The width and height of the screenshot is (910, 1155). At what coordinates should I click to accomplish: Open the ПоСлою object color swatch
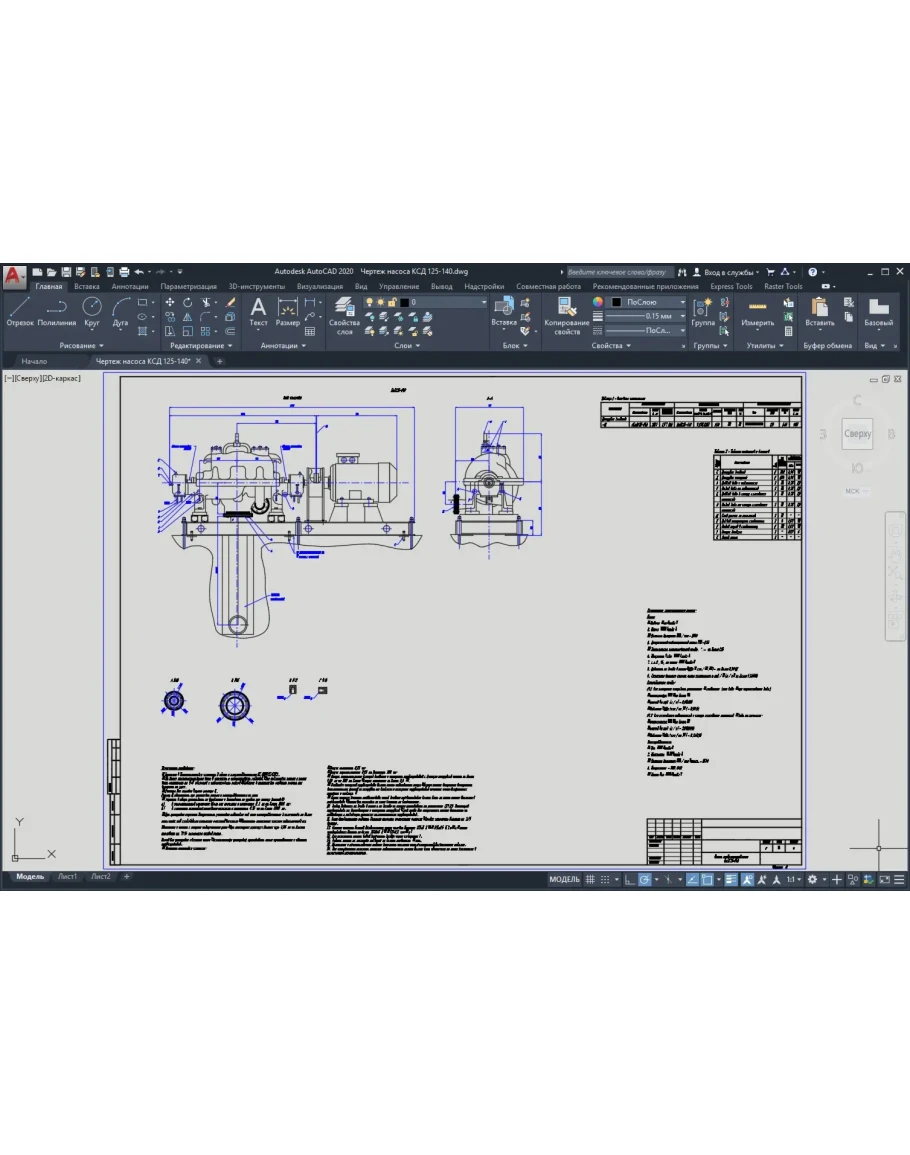[617, 302]
